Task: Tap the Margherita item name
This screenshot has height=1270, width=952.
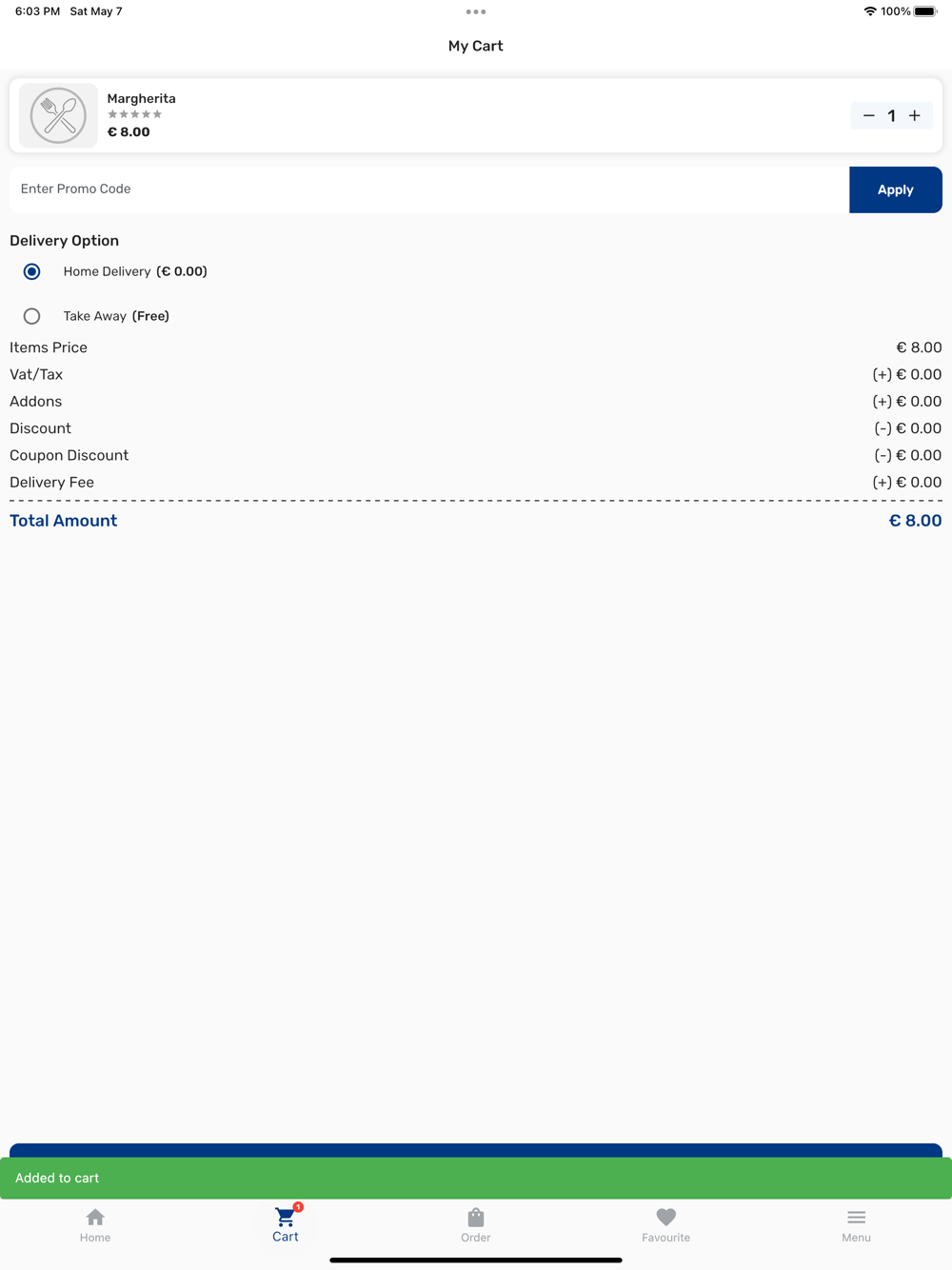Action: (x=141, y=99)
